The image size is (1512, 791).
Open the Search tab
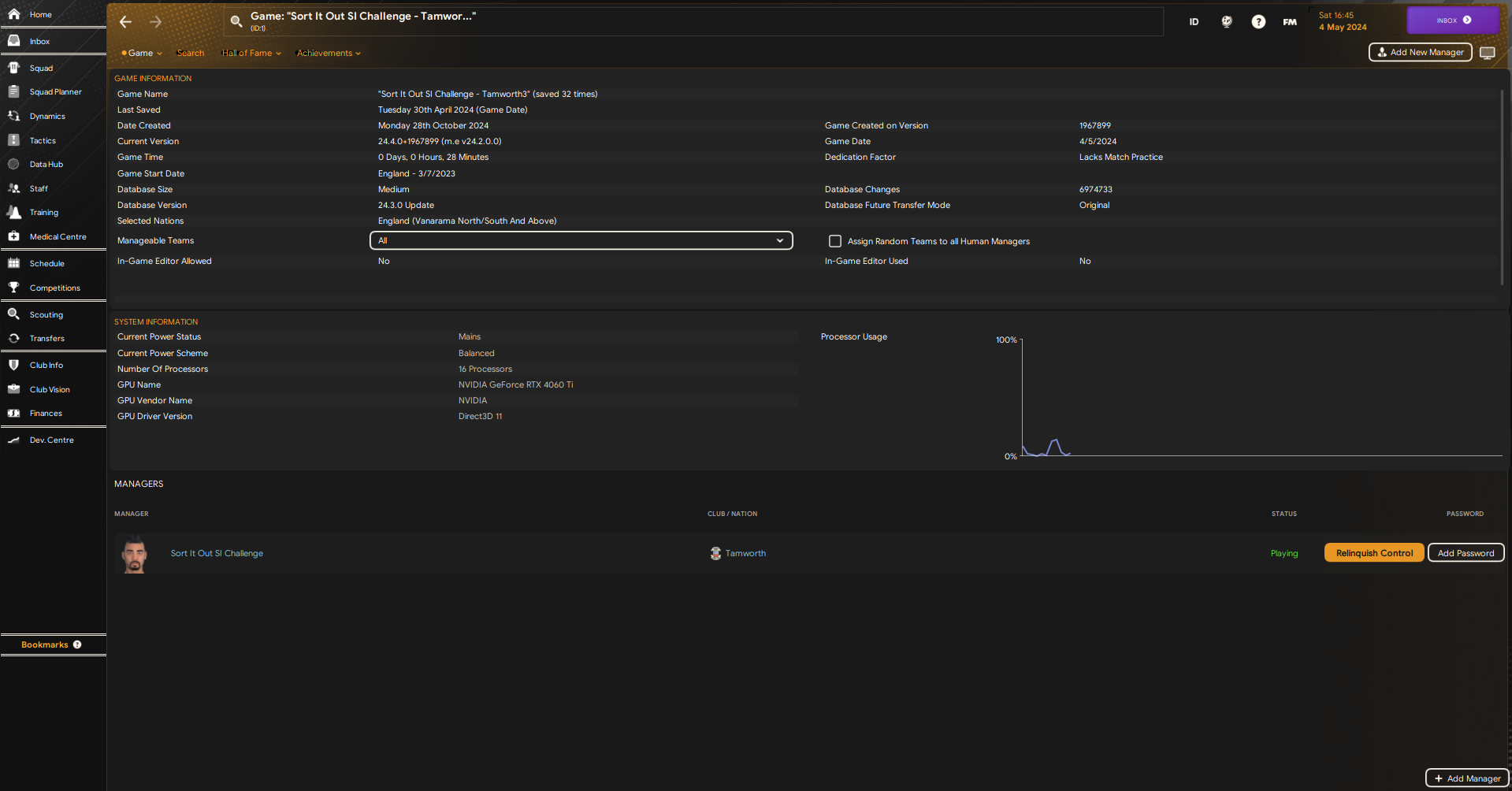pyautogui.click(x=191, y=53)
